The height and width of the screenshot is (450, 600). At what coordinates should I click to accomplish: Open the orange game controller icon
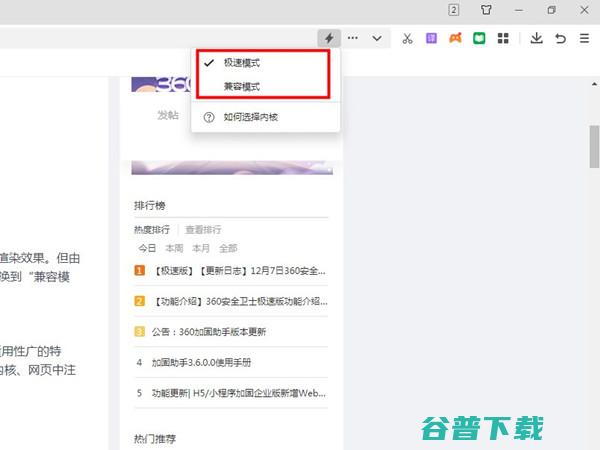(455, 38)
